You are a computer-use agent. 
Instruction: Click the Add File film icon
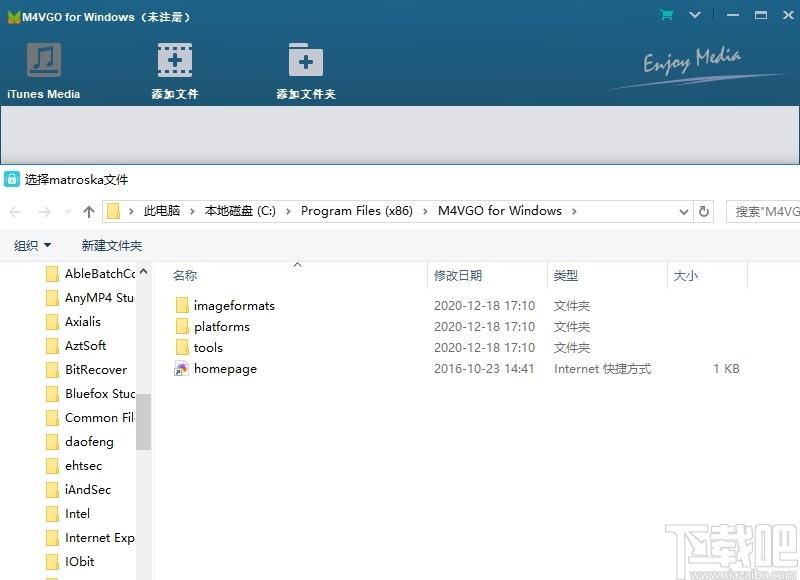point(174,60)
